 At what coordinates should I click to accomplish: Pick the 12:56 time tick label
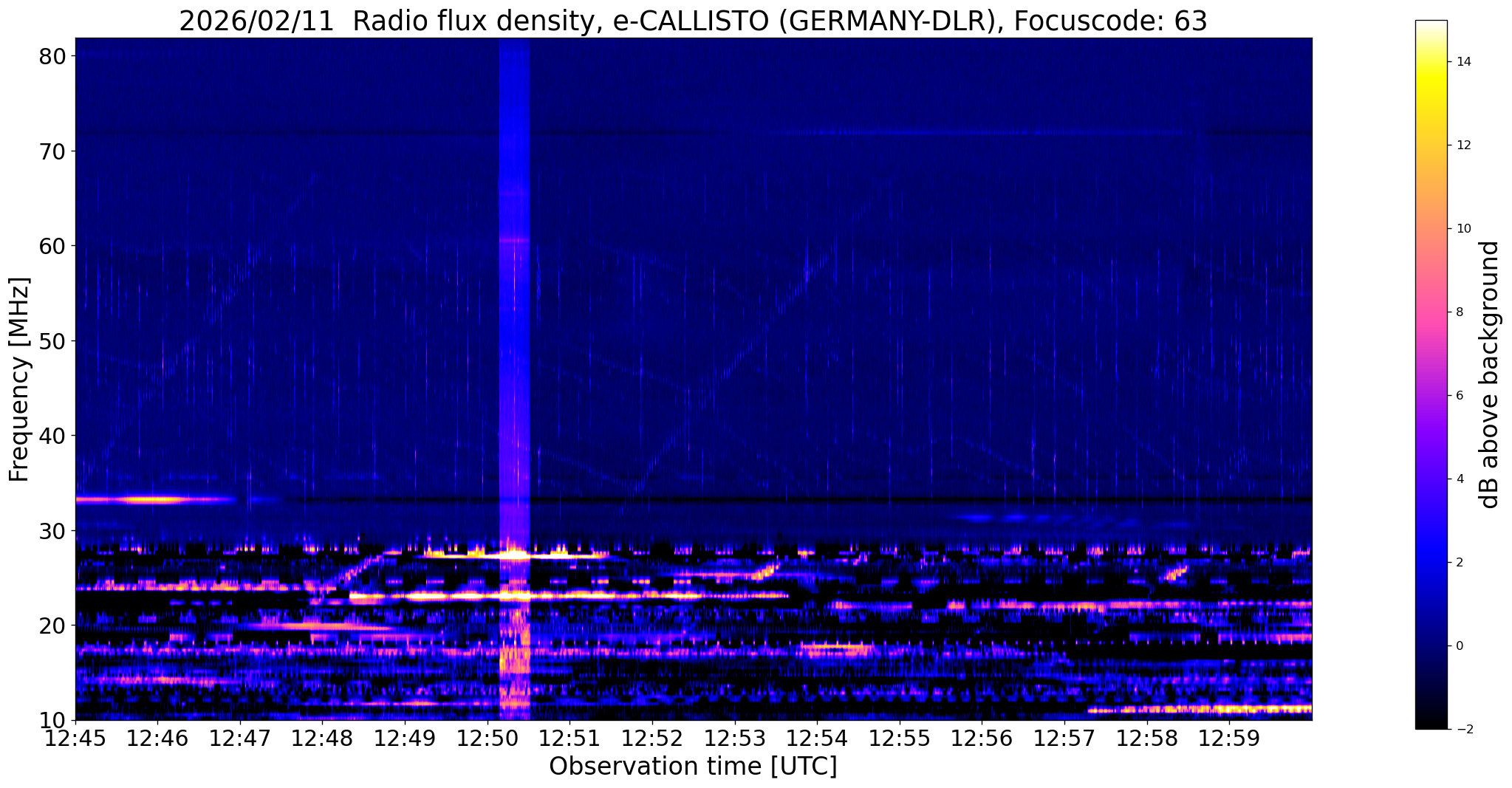982,739
